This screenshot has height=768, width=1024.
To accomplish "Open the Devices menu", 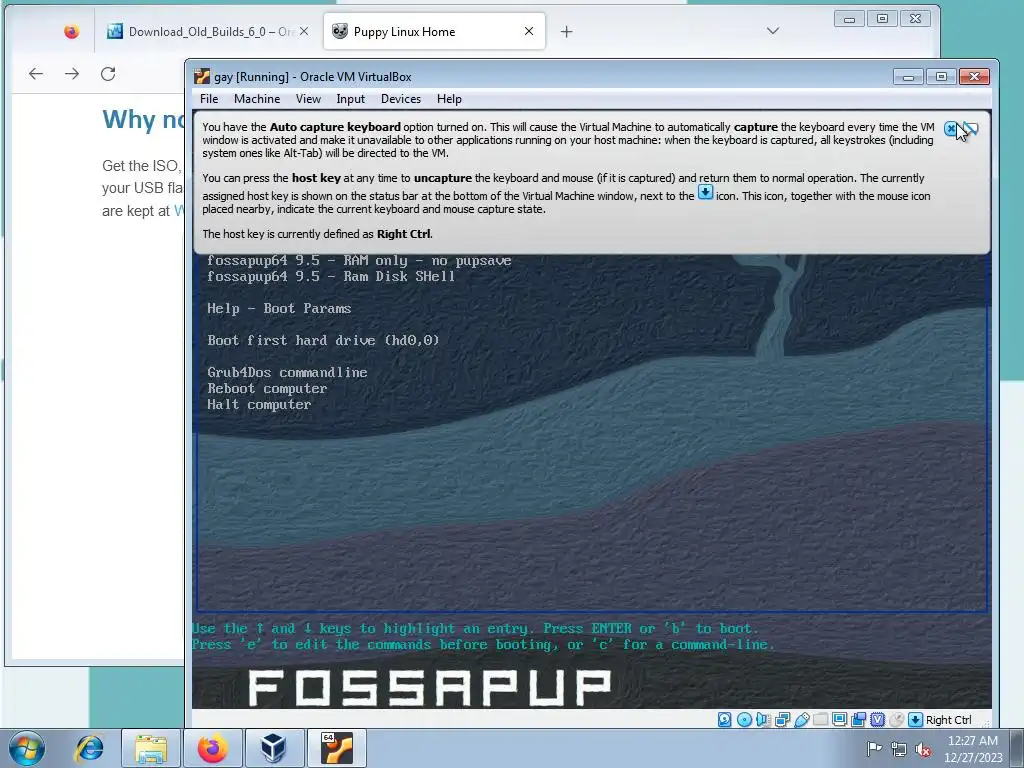I will pos(401,99).
